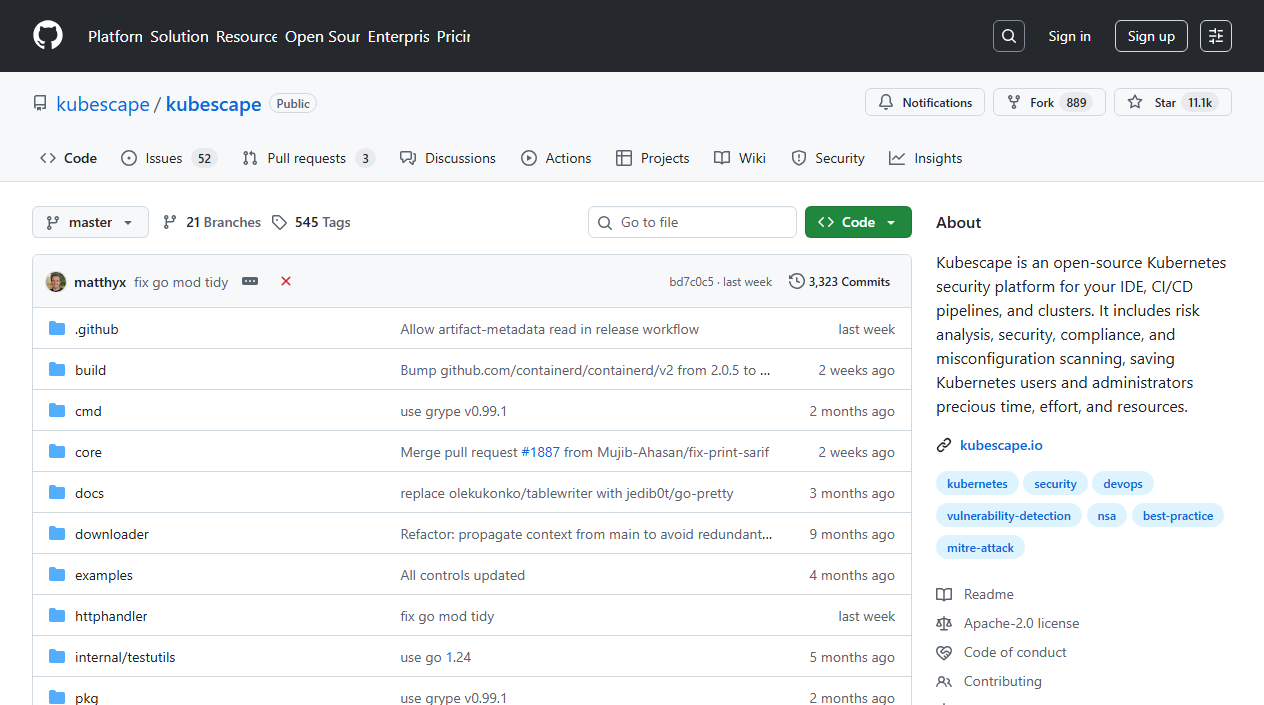Open the Wiki tab

coord(740,158)
